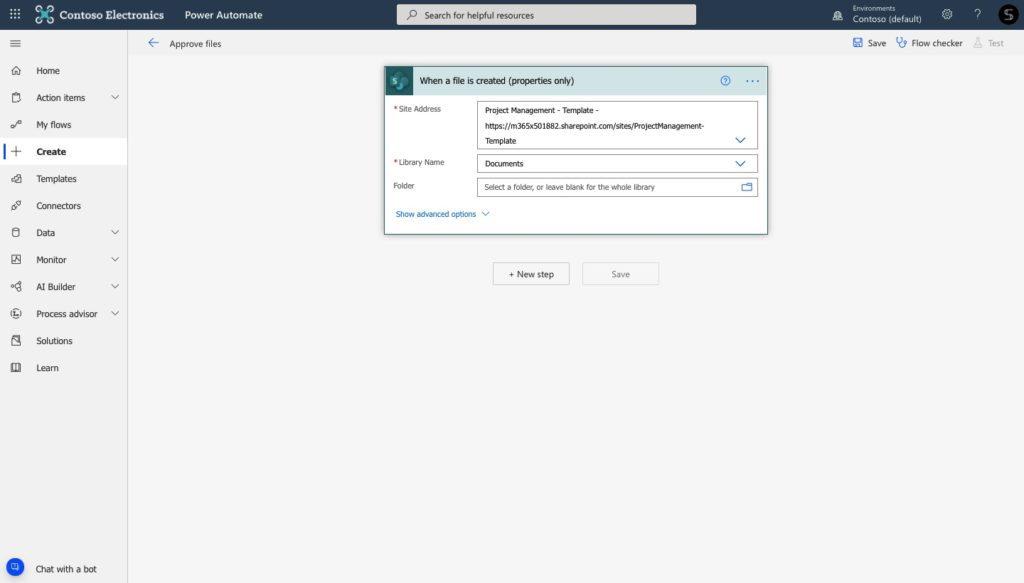The height and width of the screenshot is (583, 1024).
Task: Click the Home house icon
Action: pos(16,71)
